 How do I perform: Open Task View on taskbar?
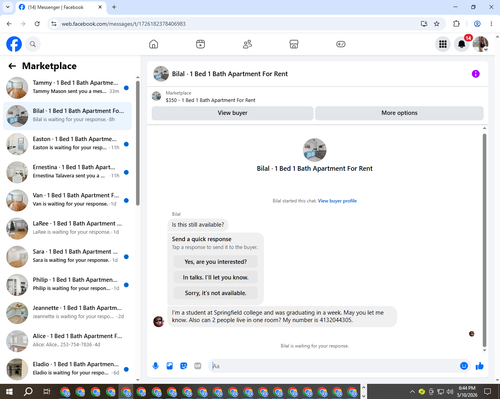tap(47, 391)
